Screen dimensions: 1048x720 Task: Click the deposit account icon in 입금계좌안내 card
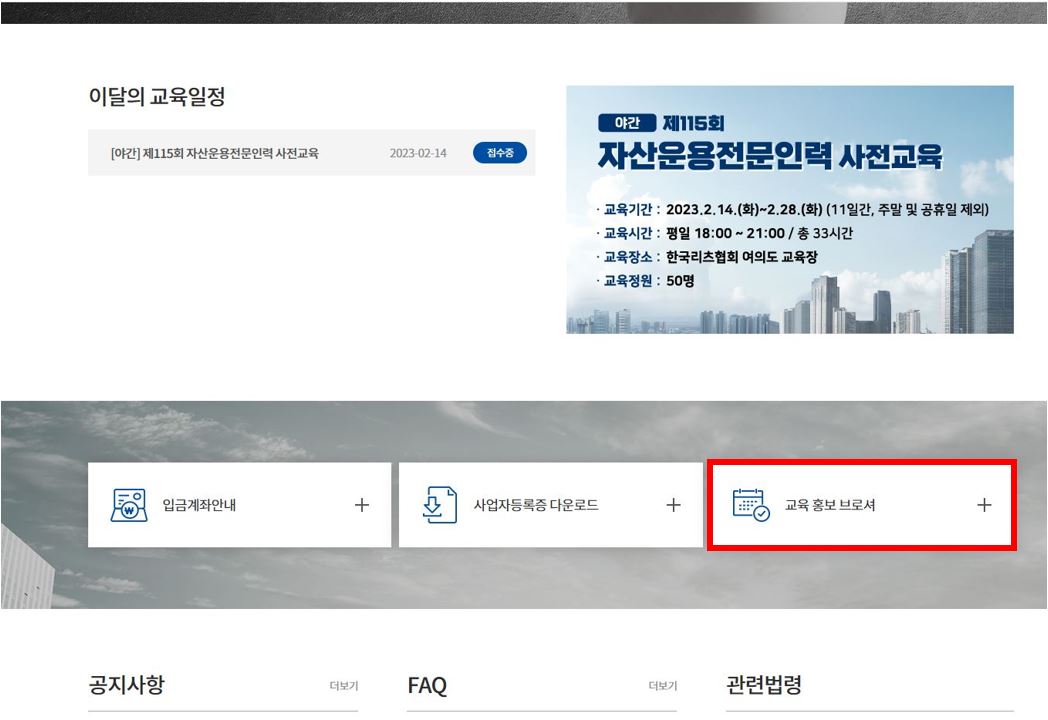click(128, 505)
